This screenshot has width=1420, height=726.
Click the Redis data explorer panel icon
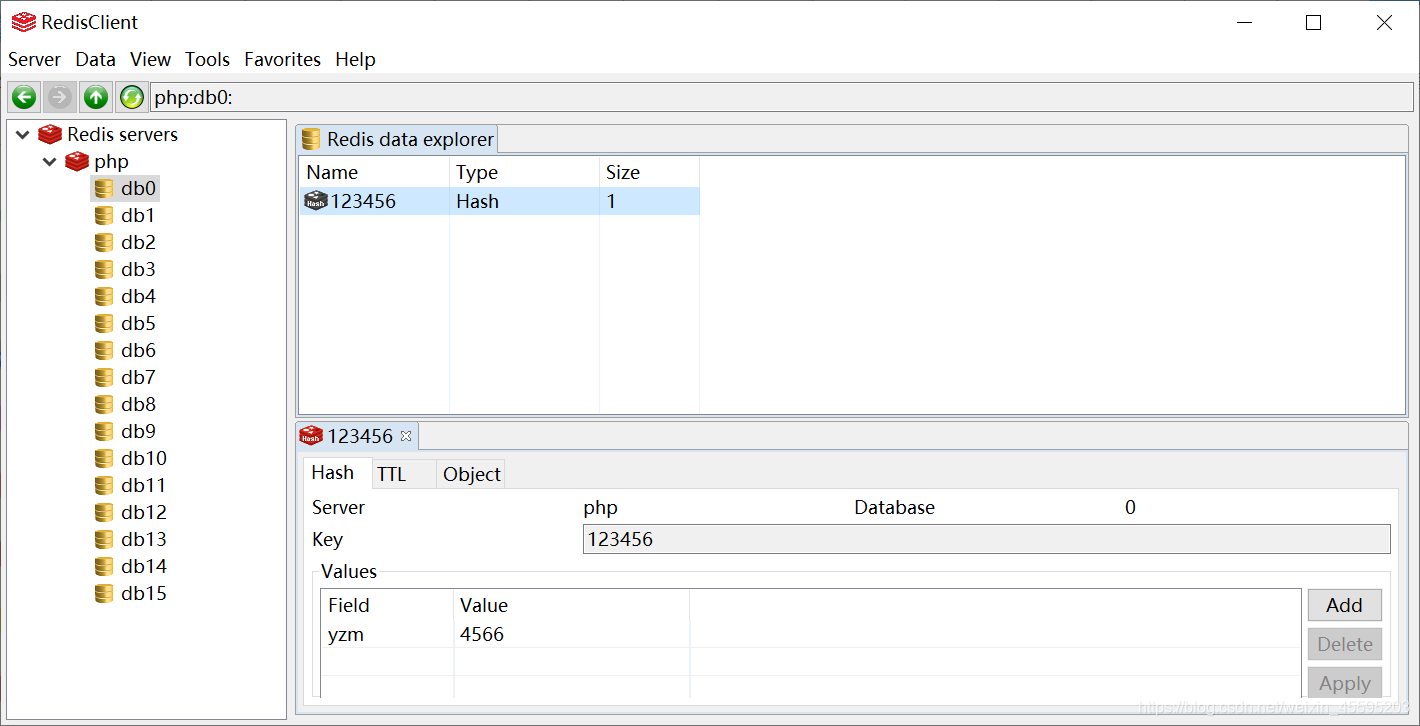click(x=309, y=139)
